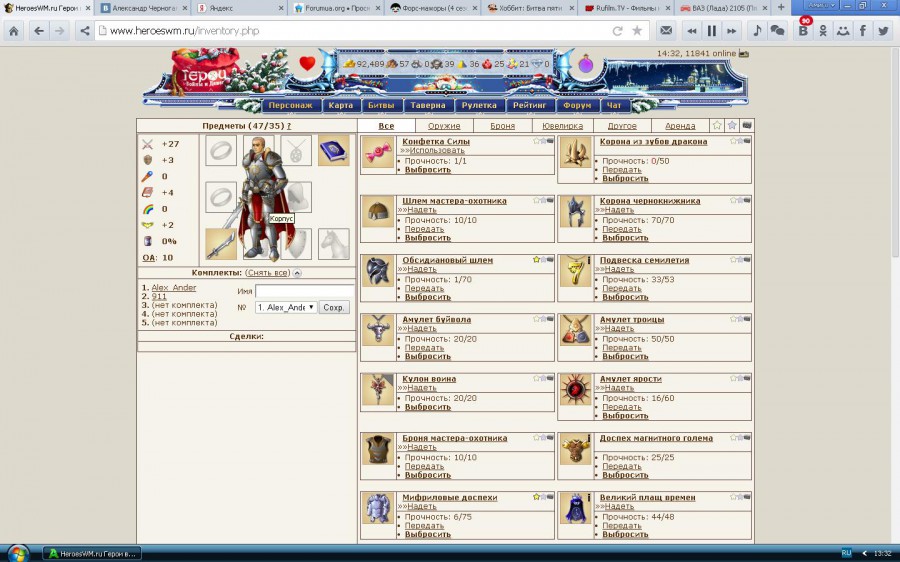Click the equipped blue spellbook slot
900x562 pixels.
(333, 150)
